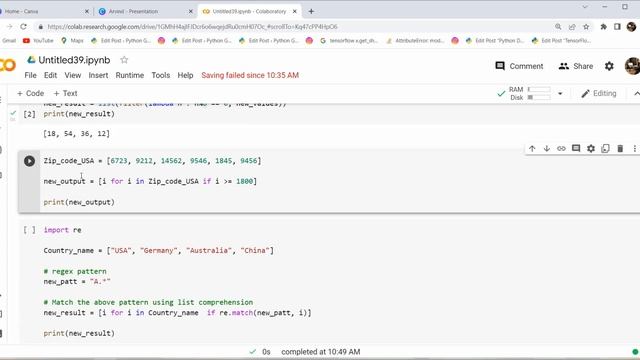Click the green connection status dot
This screenshot has width=640, height=360.
[x=635, y=351]
